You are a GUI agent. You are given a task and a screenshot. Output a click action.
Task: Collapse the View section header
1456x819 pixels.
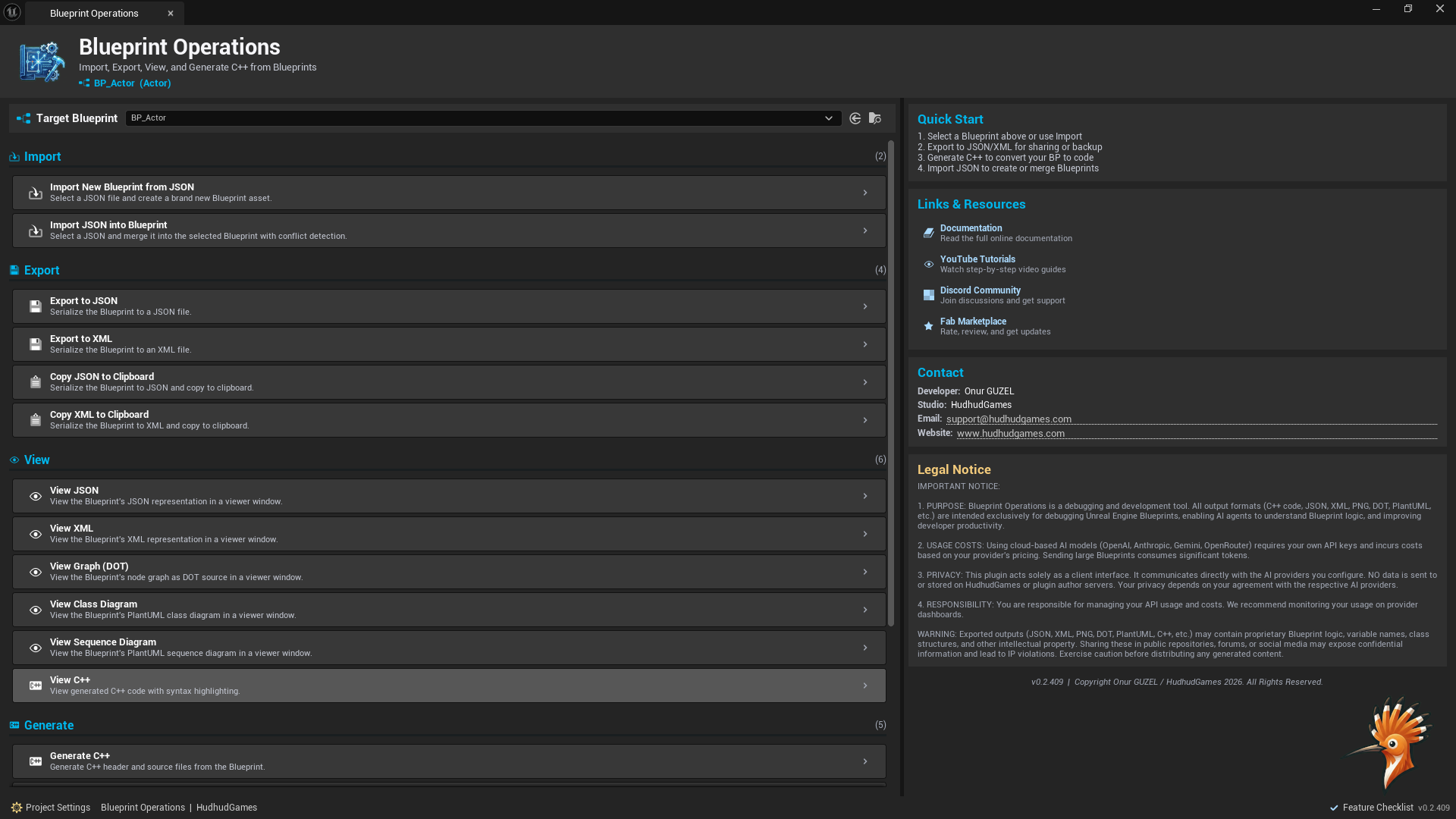pyautogui.click(x=36, y=460)
